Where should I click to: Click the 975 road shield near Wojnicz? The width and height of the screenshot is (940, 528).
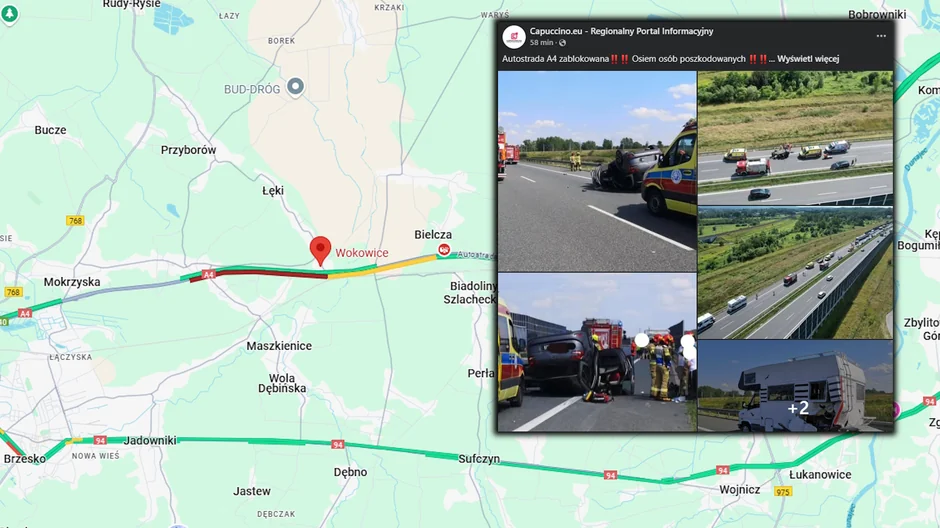pyautogui.click(x=782, y=491)
